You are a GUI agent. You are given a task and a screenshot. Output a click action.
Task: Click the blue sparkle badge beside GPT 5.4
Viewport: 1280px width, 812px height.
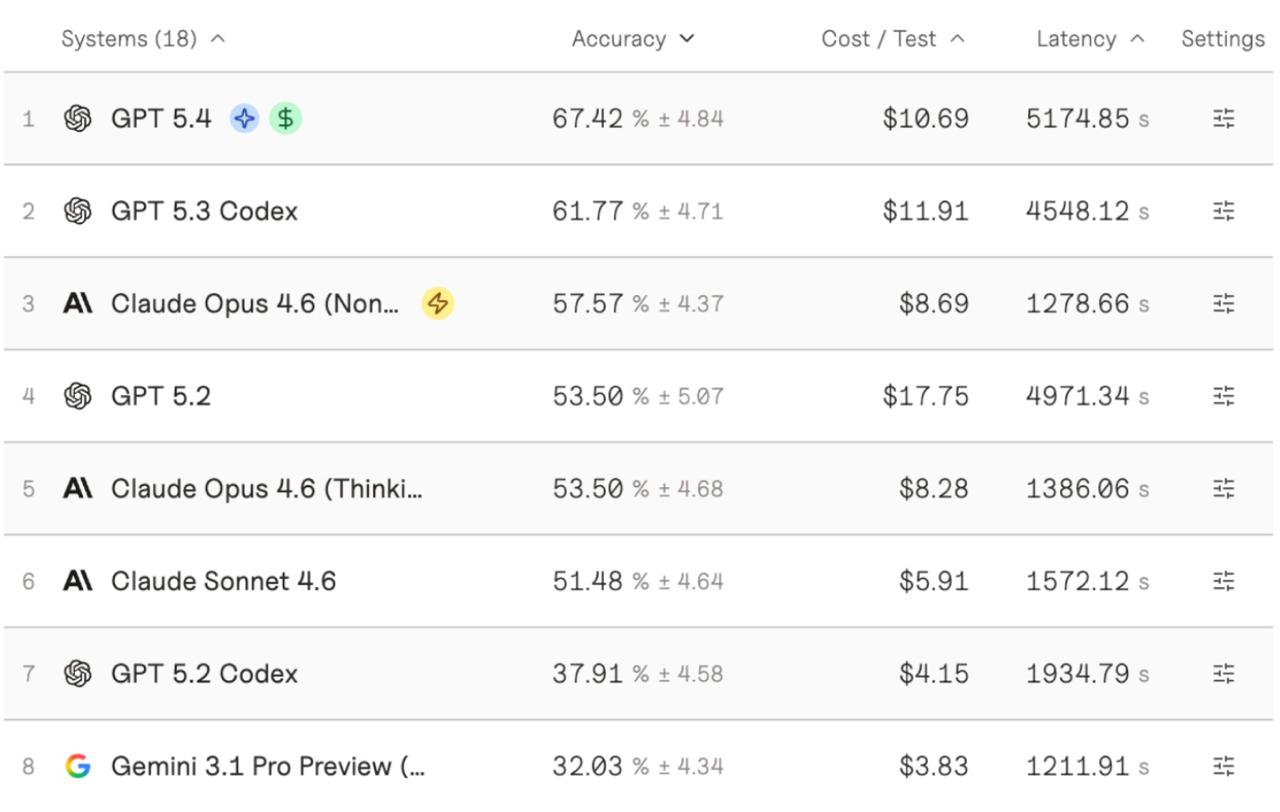tap(244, 119)
